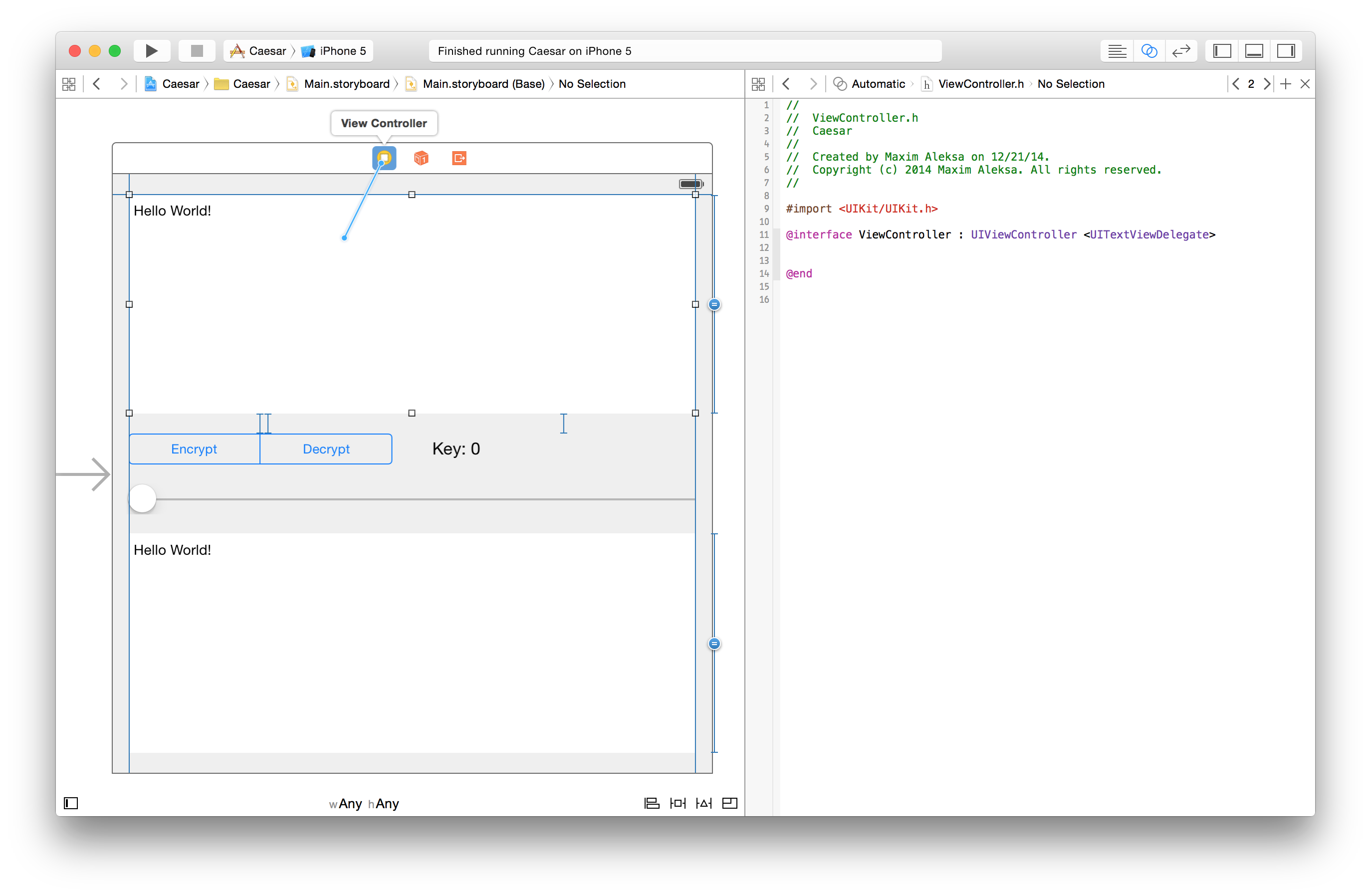Viewport: 1371px width, 896px height.
Task: Click the @end line in code
Action: pos(799,274)
